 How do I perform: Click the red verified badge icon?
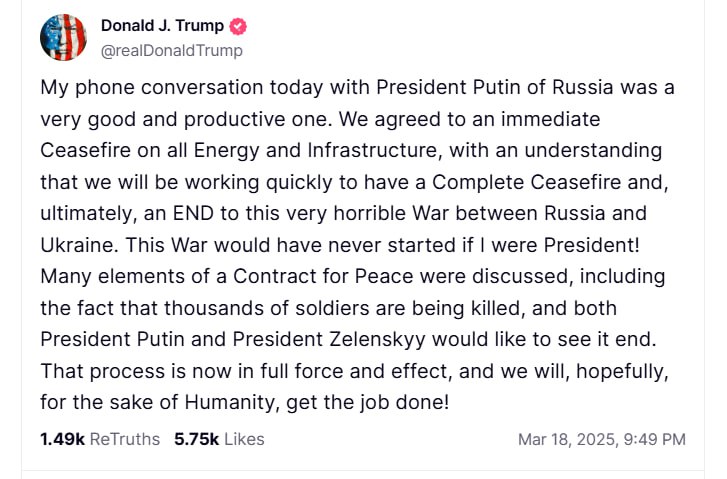(238, 27)
